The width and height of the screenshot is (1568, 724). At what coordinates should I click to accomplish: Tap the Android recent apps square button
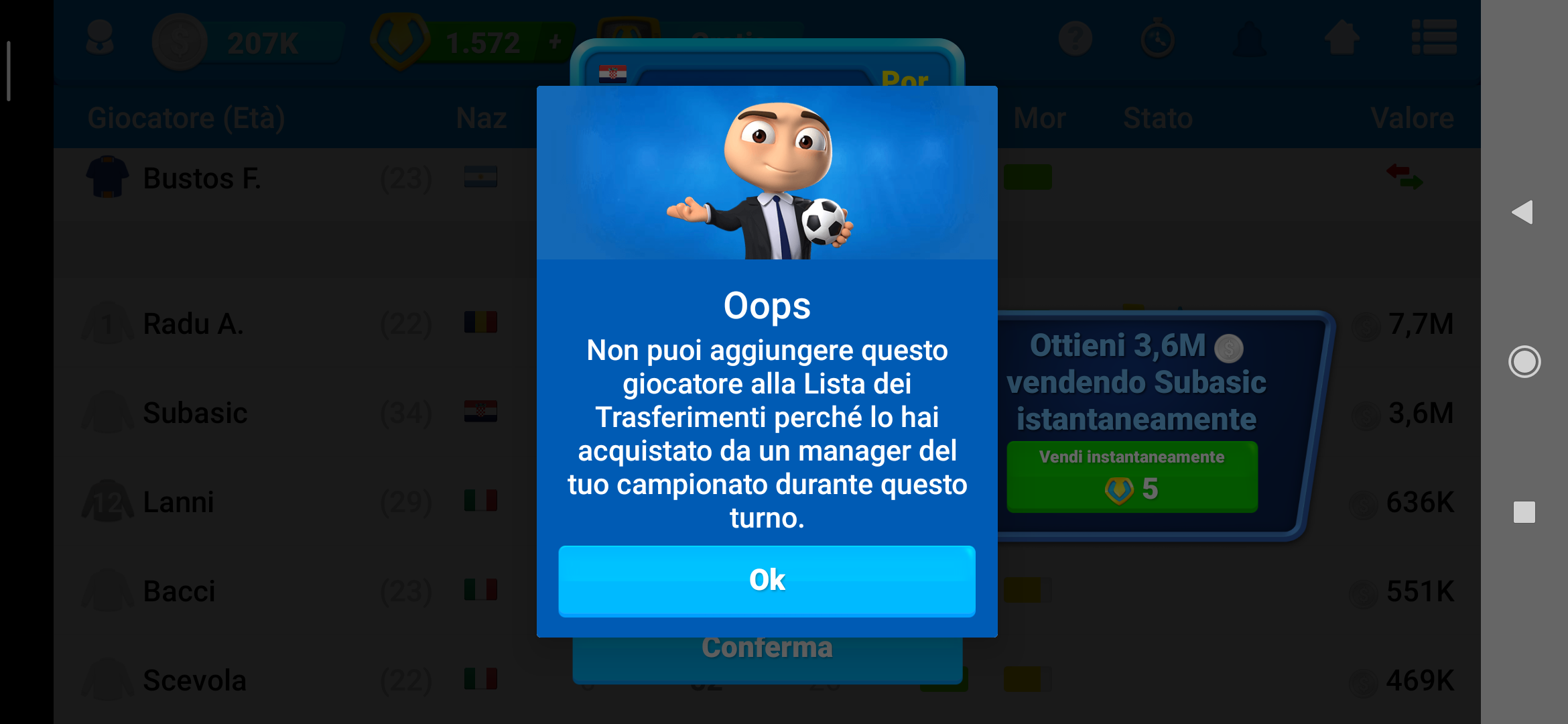click(1524, 512)
